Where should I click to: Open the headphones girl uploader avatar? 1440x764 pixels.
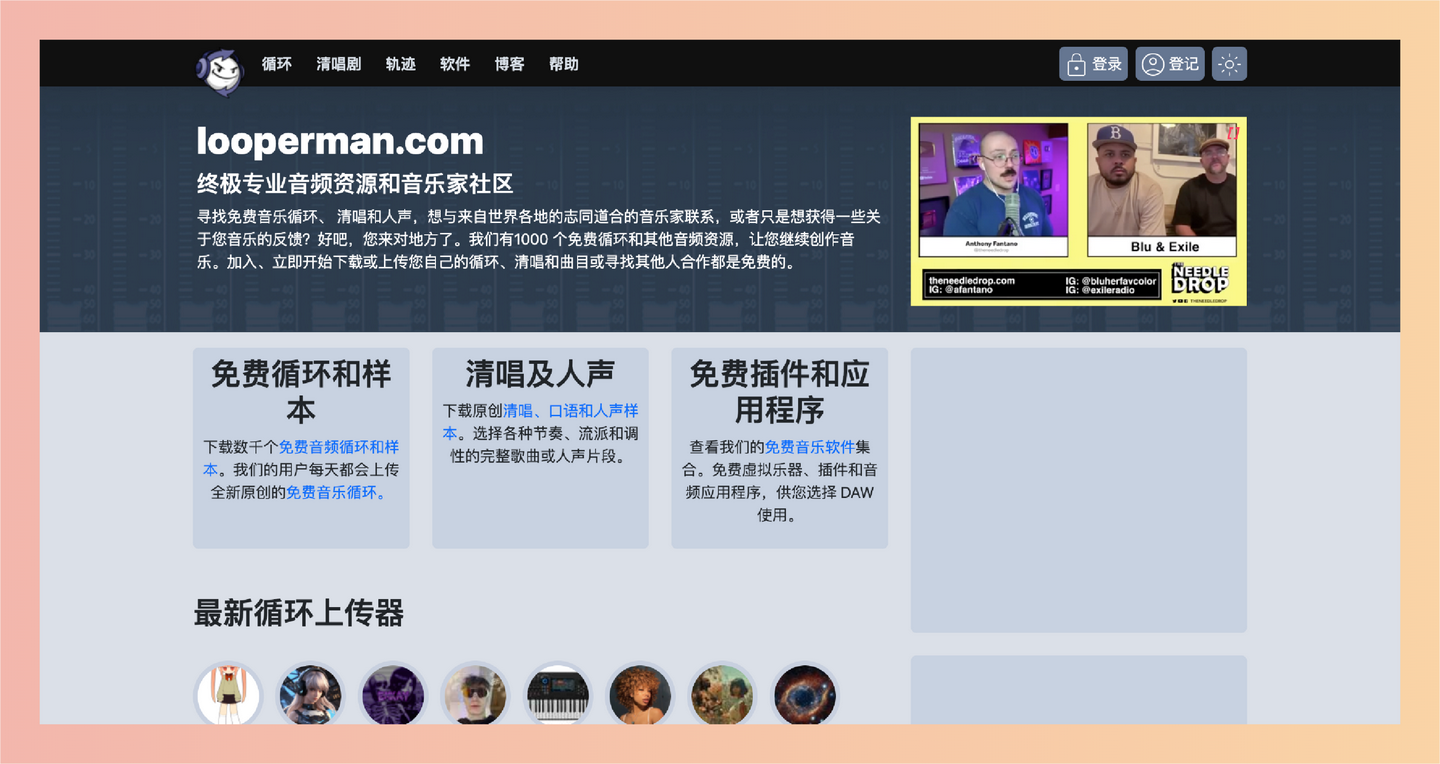(311, 694)
